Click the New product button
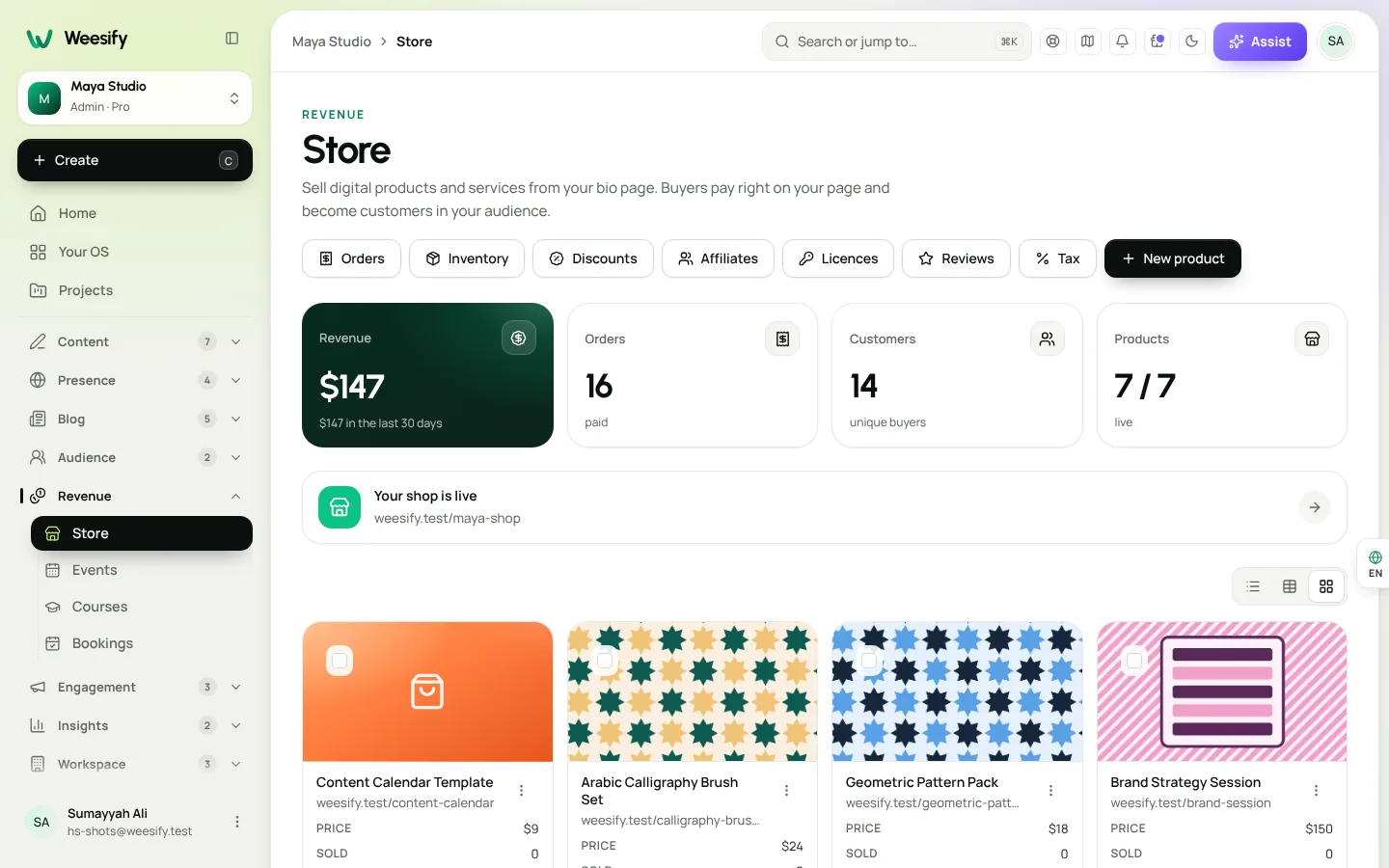Screen dimensions: 1389x868 click(x=1173, y=258)
